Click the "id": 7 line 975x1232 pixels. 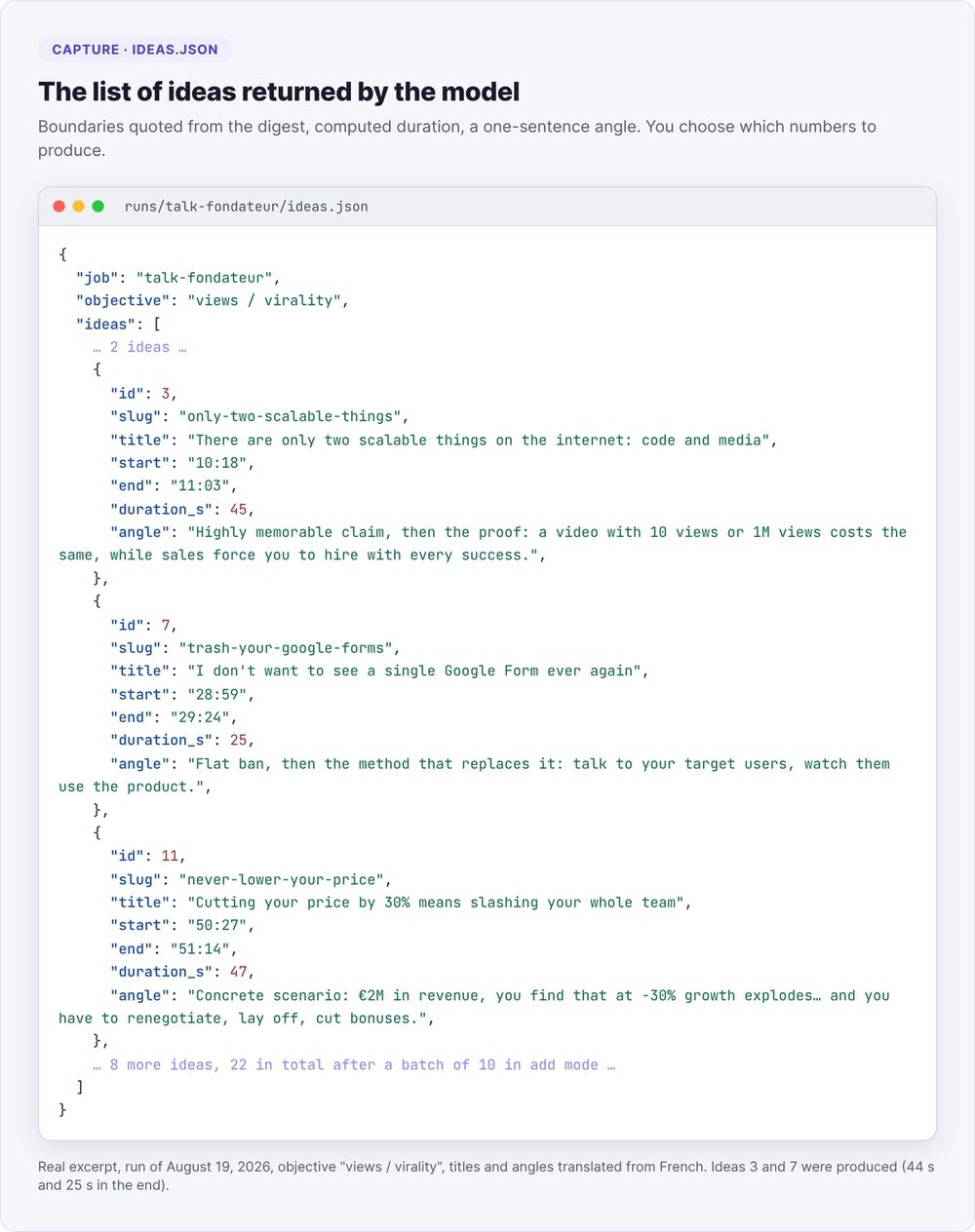click(x=144, y=625)
